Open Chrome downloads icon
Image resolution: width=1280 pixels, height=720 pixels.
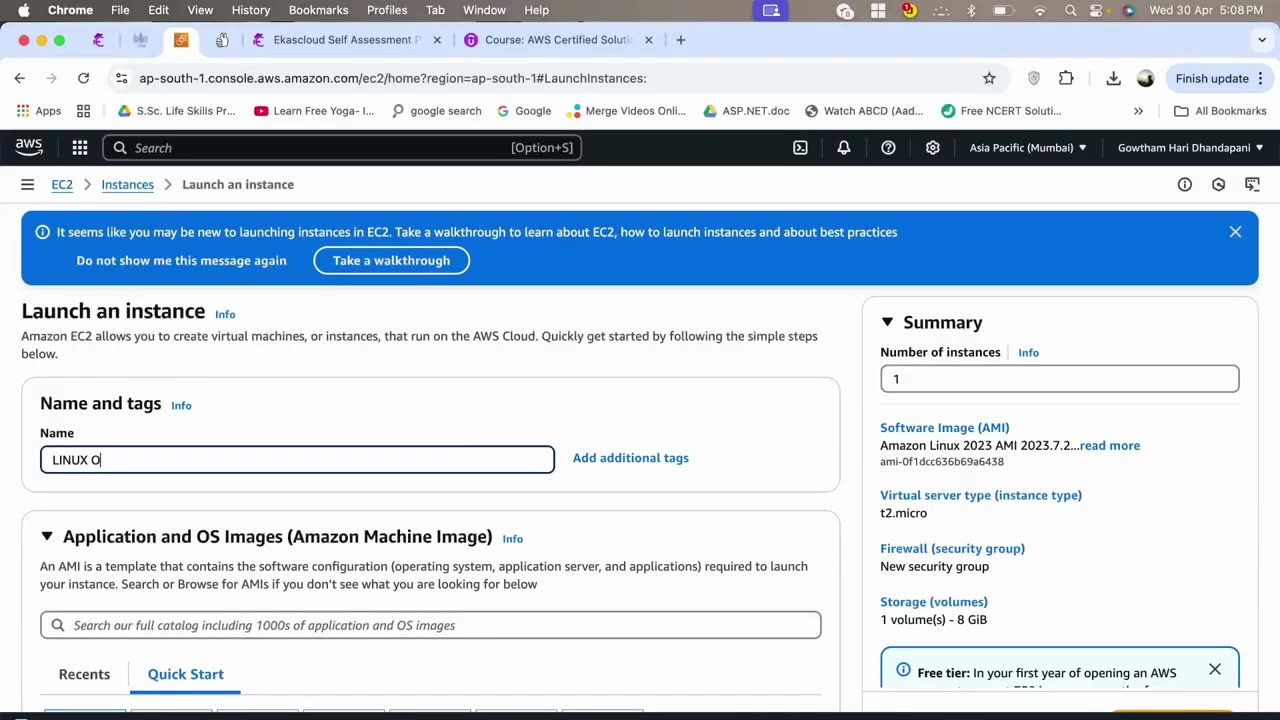(x=1113, y=78)
